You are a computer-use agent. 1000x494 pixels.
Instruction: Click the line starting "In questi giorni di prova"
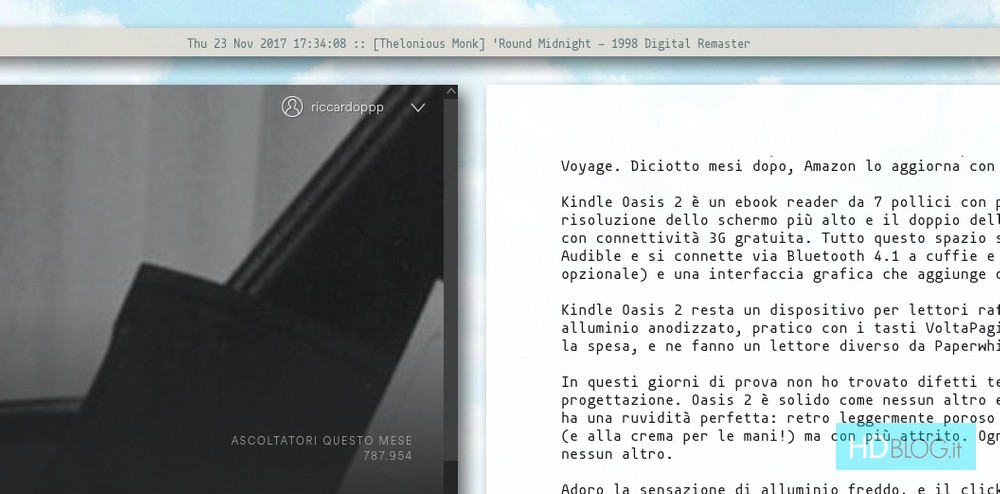tap(780, 382)
